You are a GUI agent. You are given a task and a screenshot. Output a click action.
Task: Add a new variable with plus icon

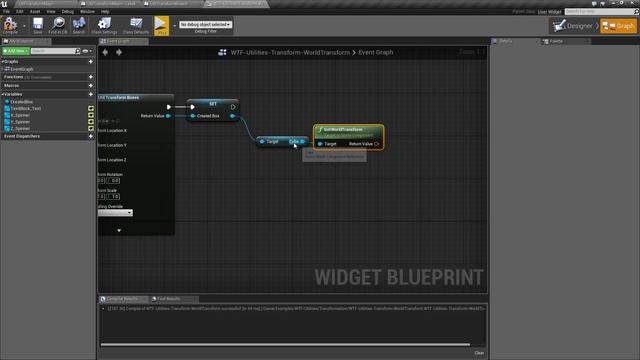91,94
